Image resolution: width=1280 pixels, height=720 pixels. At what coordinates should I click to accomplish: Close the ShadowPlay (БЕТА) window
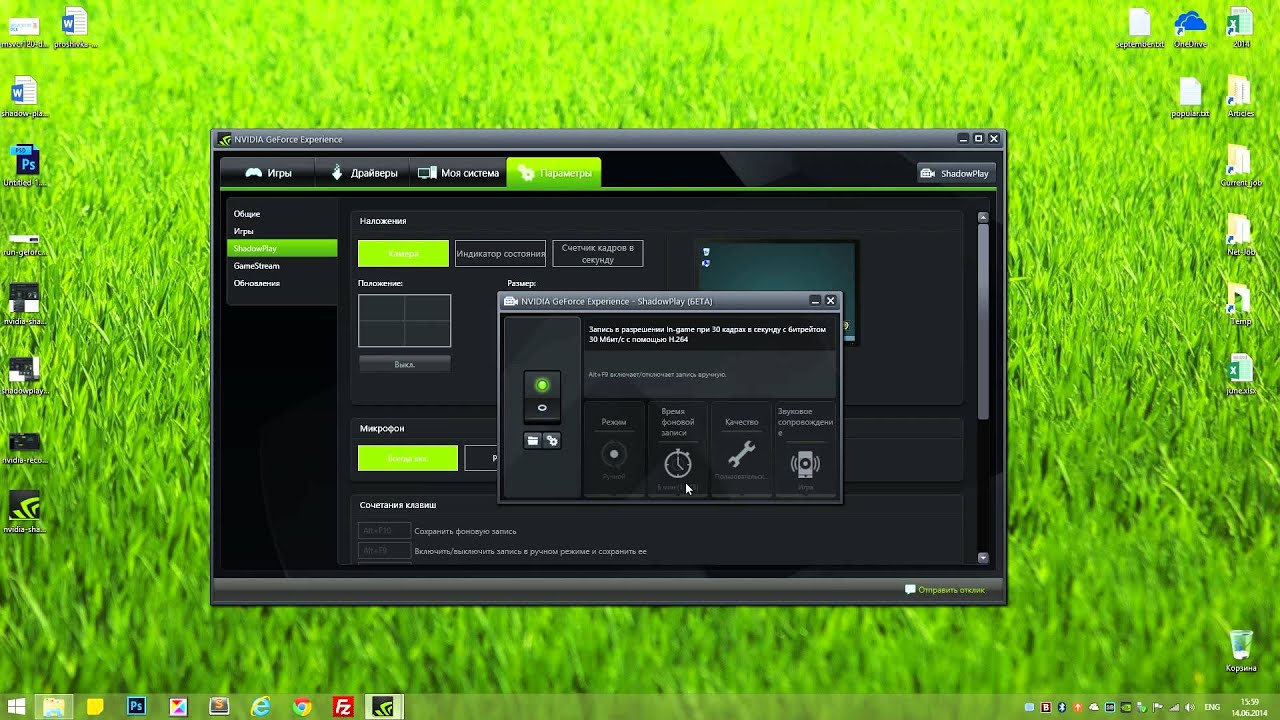pos(830,301)
